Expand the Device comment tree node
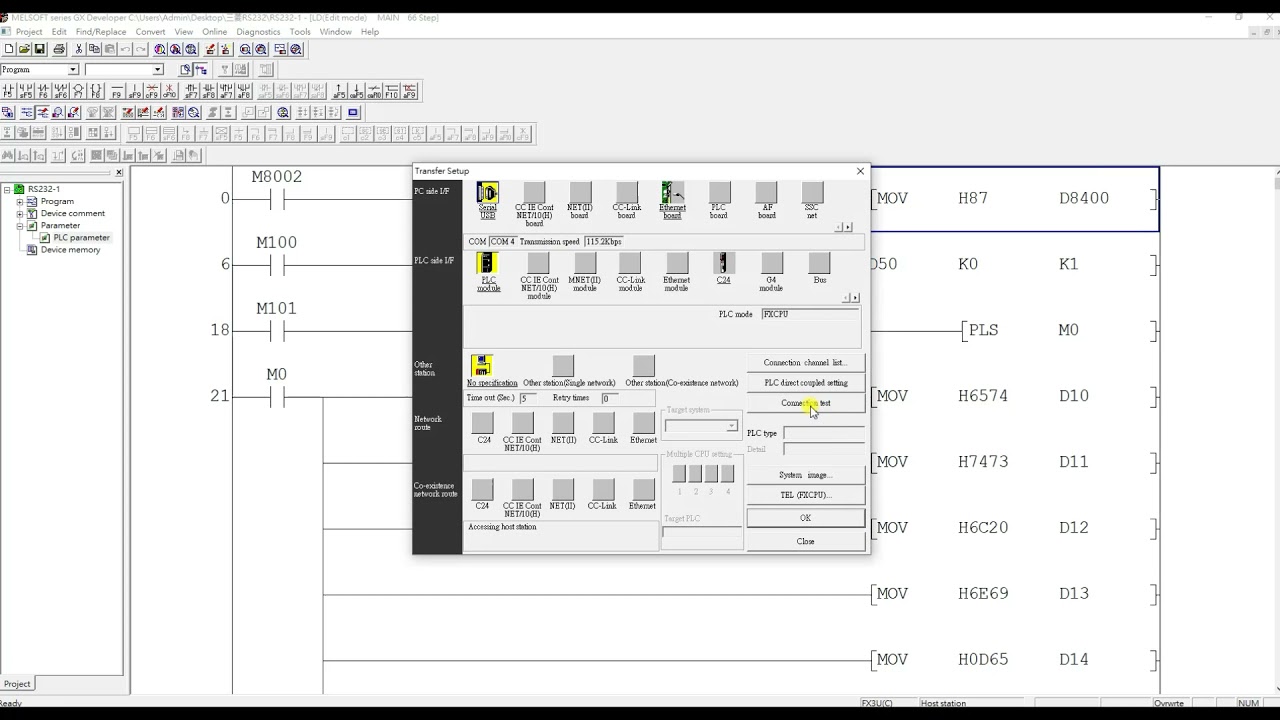Screen dimensions: 1280x720 pos(19,213)
